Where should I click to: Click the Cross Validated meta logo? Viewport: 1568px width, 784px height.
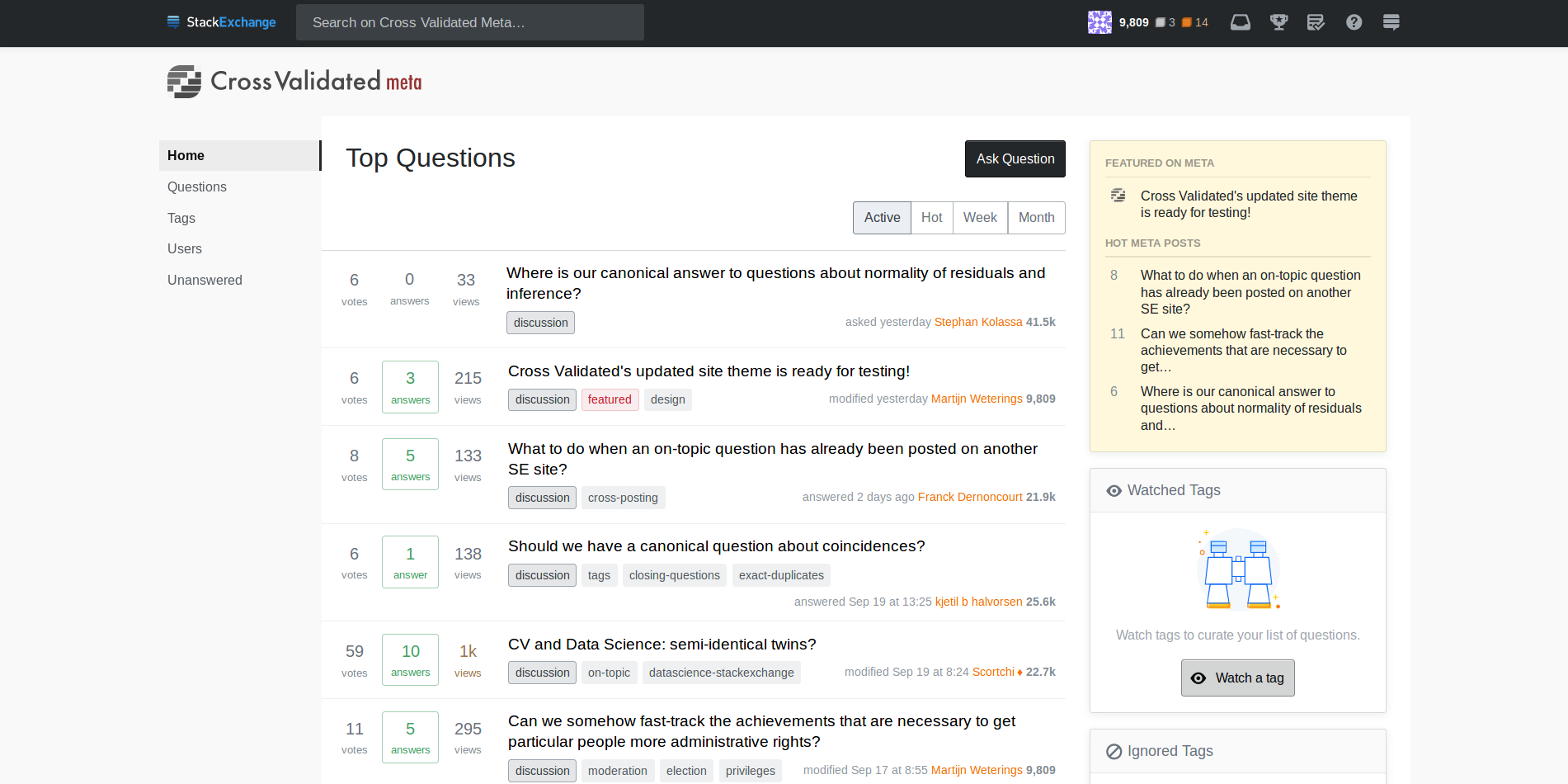click(x=294, y=82)
